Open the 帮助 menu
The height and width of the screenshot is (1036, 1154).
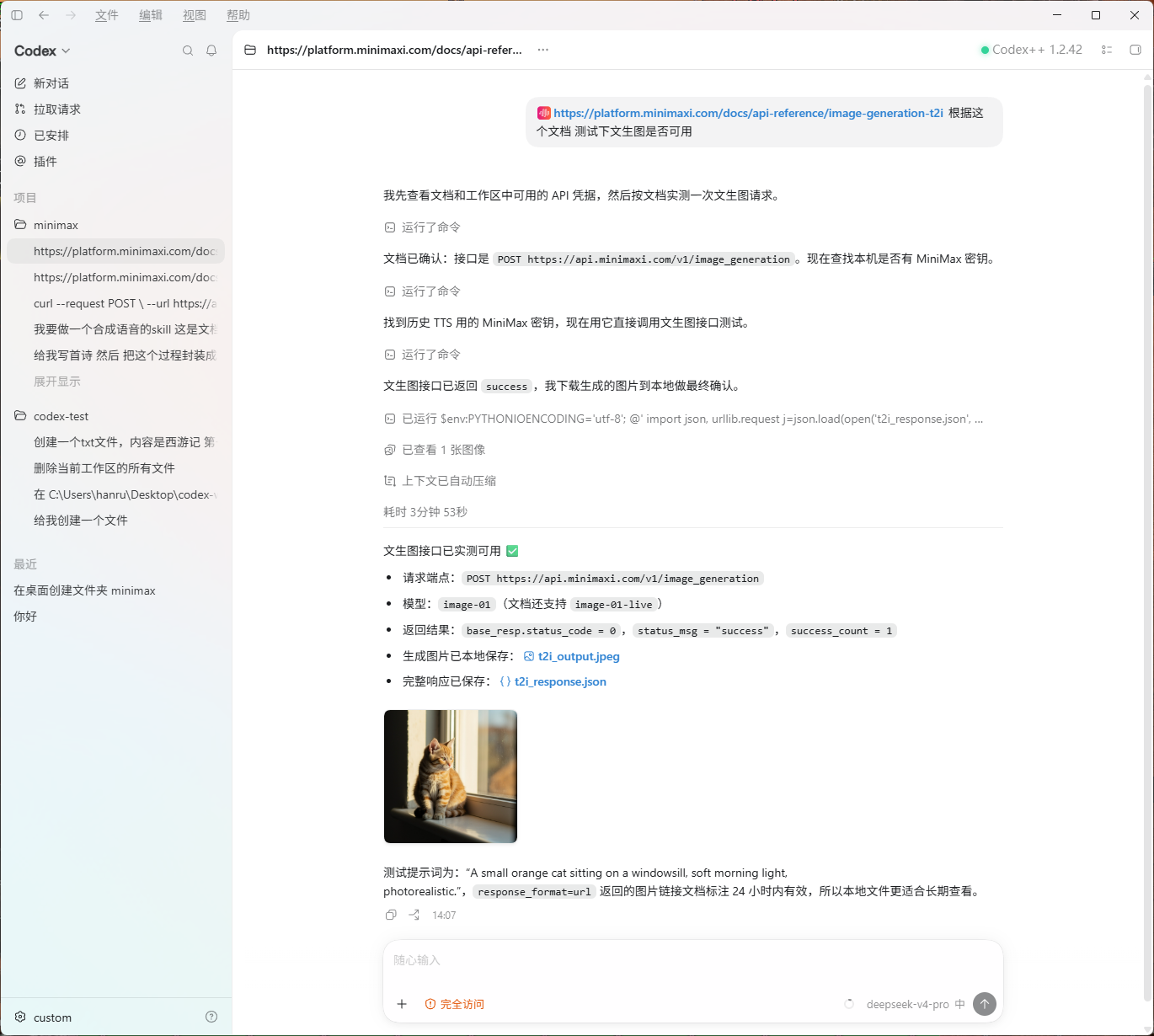[x=238, y=15]
